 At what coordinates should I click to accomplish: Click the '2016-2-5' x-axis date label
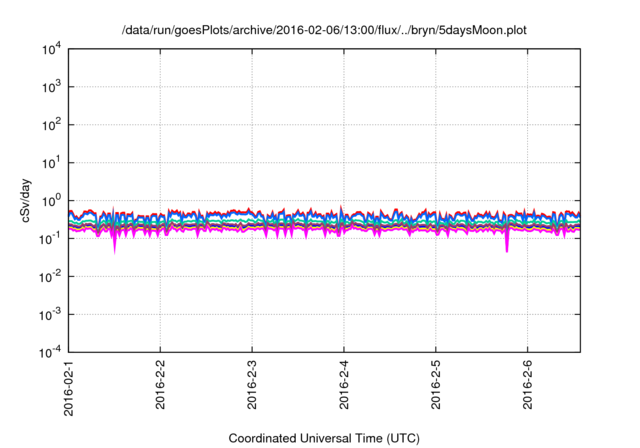[436, 384]
